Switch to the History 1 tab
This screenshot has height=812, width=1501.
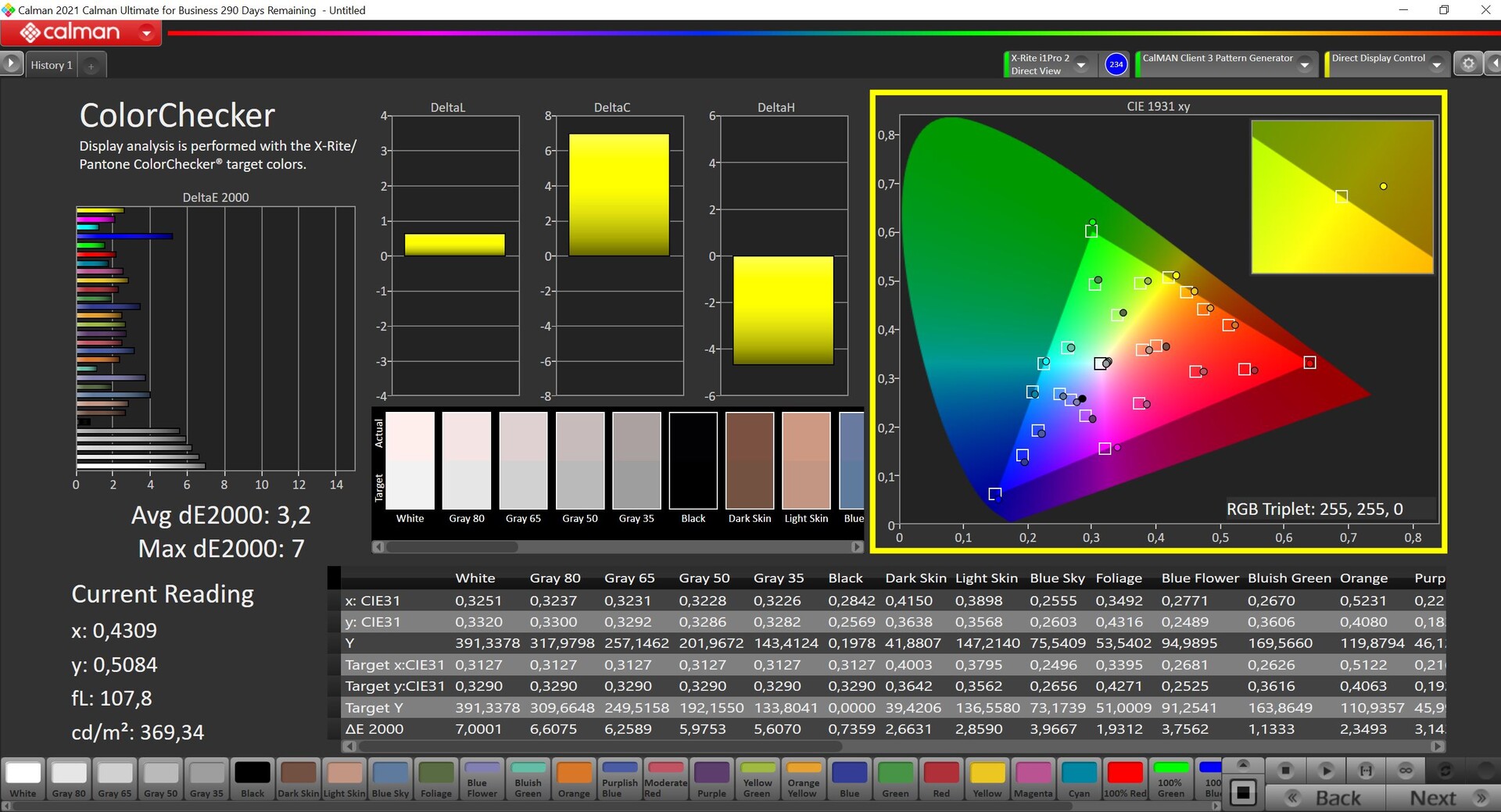(x=52, y=65)
